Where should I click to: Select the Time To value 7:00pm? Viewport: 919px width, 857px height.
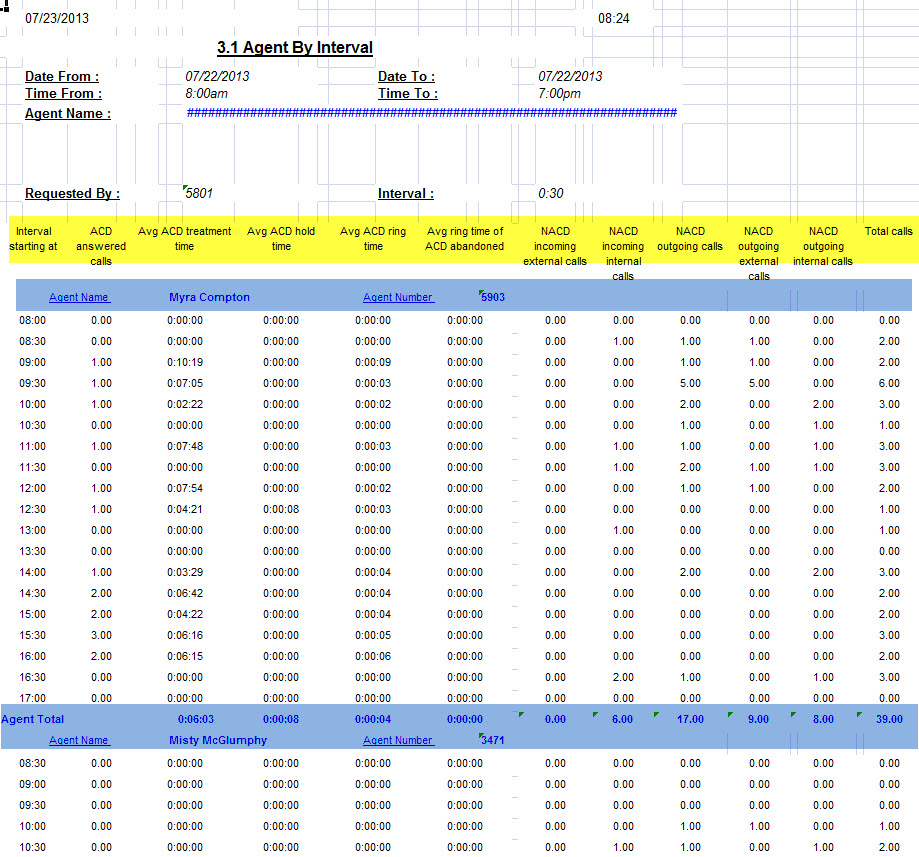(x=559, y=94)
